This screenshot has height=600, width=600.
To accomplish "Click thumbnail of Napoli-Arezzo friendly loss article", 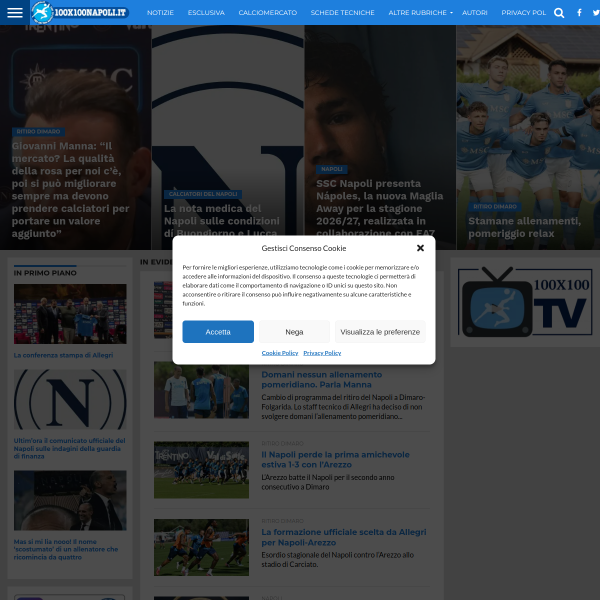I will pyautogui.click(x=201, y=470).
